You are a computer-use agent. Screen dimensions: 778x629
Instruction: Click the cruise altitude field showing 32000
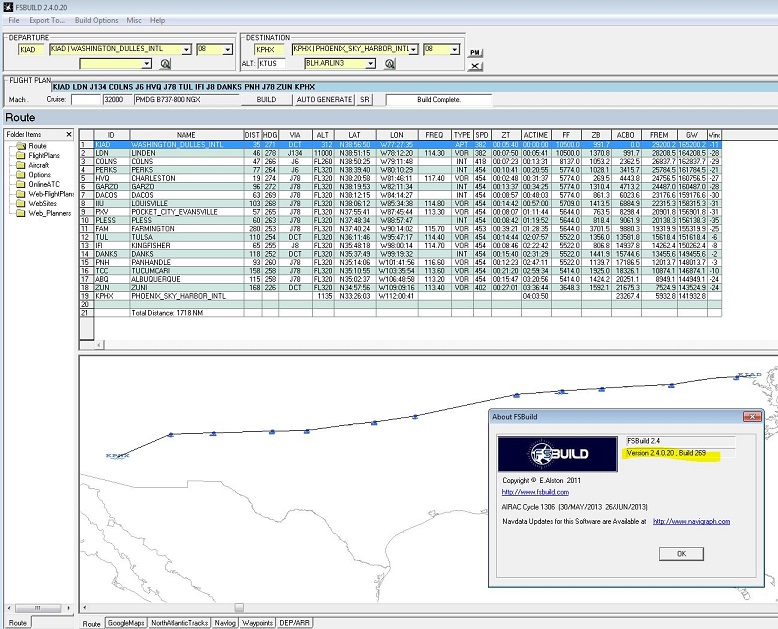(118, 100)
